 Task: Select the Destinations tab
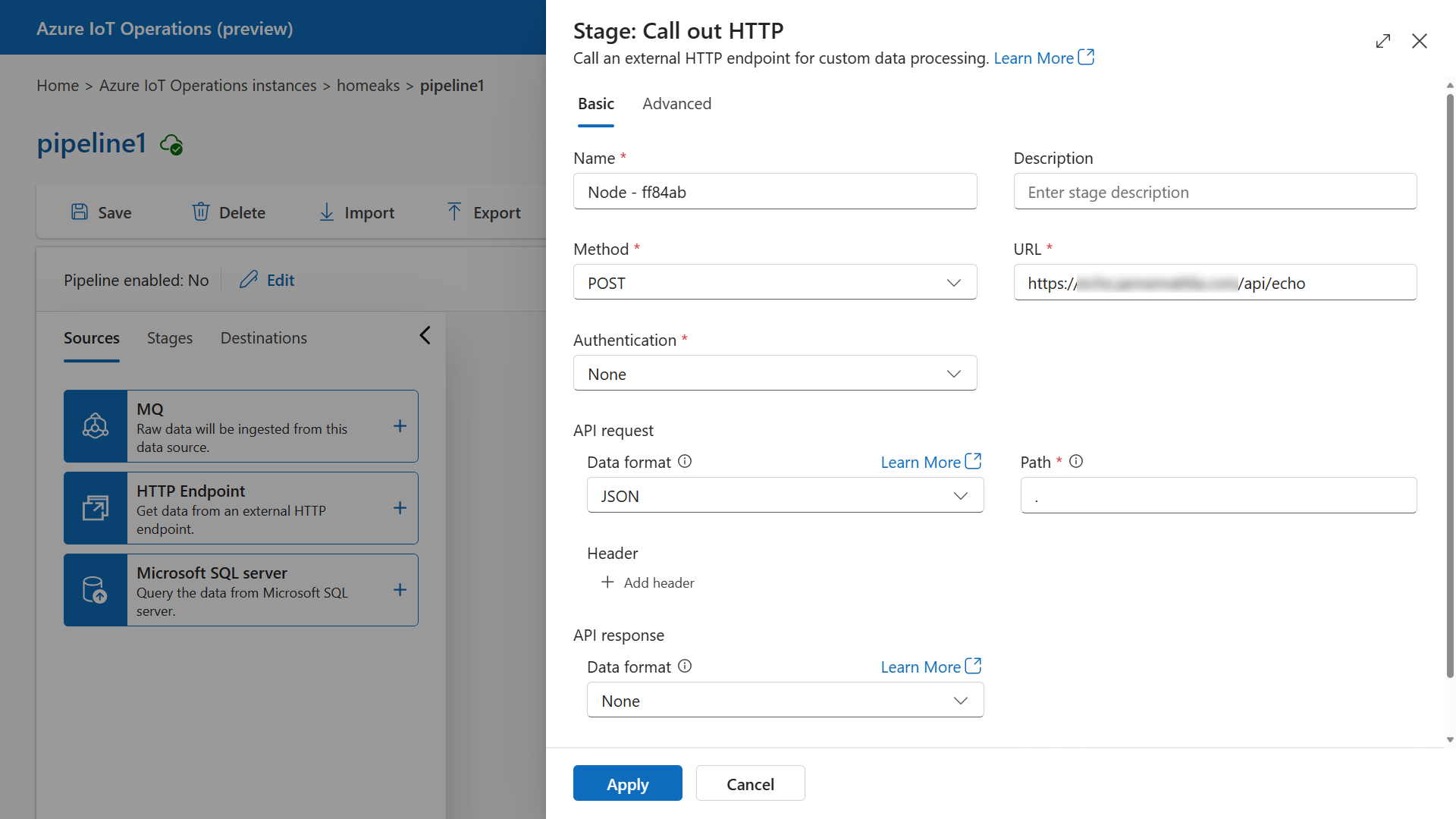[x=264, y=338]
